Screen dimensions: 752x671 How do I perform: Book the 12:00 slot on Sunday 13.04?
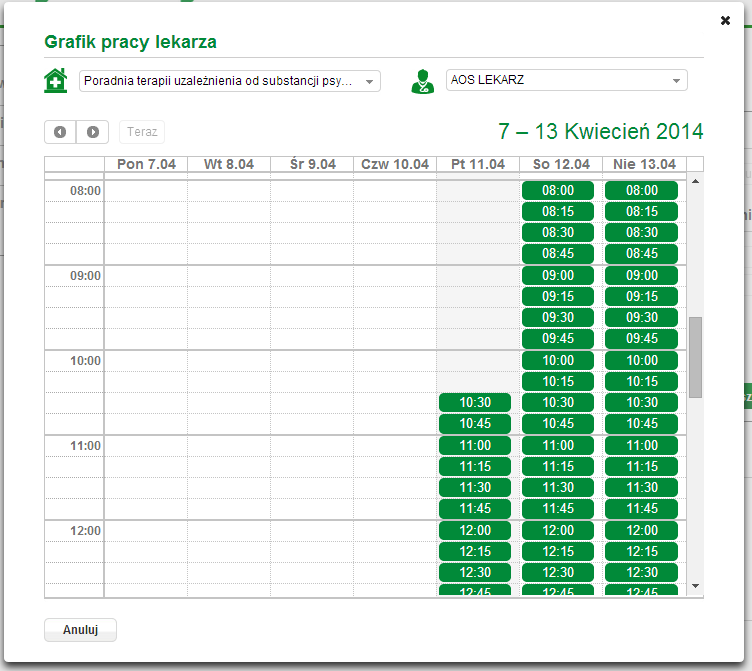tap(641, 530)
